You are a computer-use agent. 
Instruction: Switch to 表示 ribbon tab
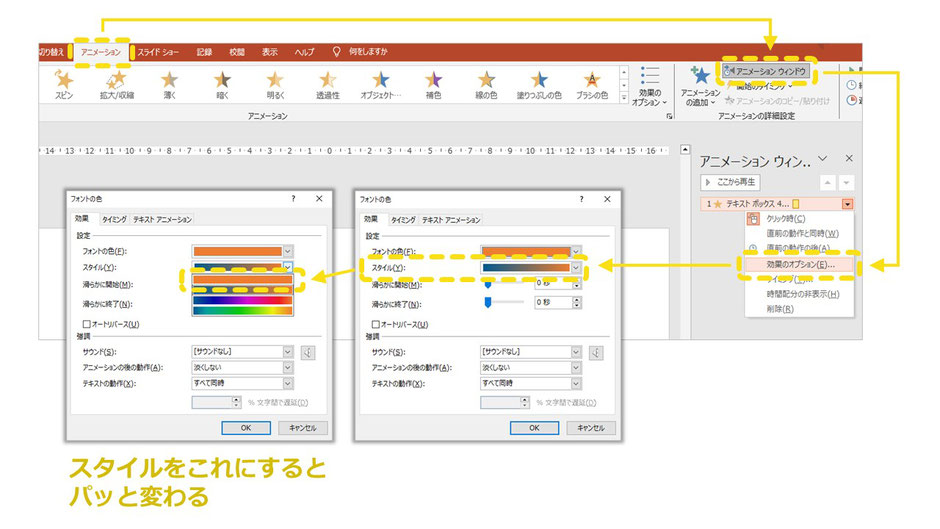[270, 52]
